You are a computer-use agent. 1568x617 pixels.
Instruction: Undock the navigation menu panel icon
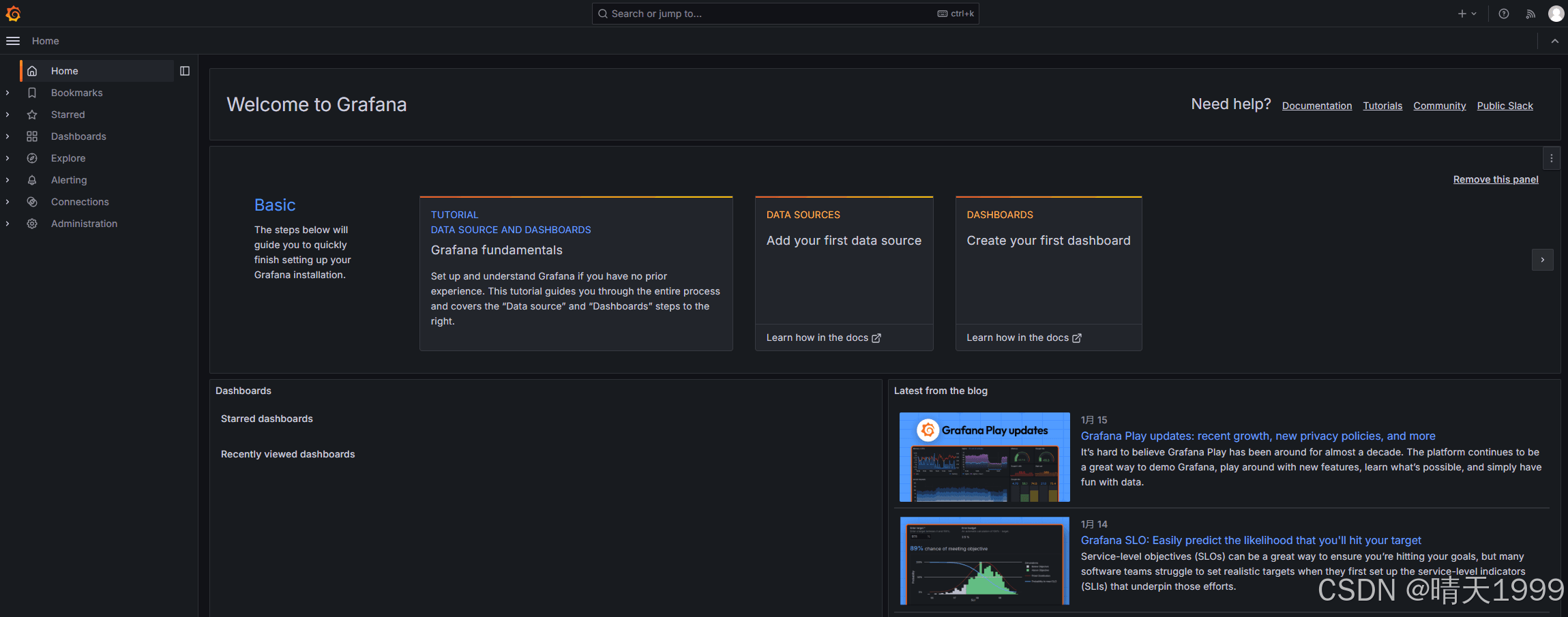coord(184,71)
